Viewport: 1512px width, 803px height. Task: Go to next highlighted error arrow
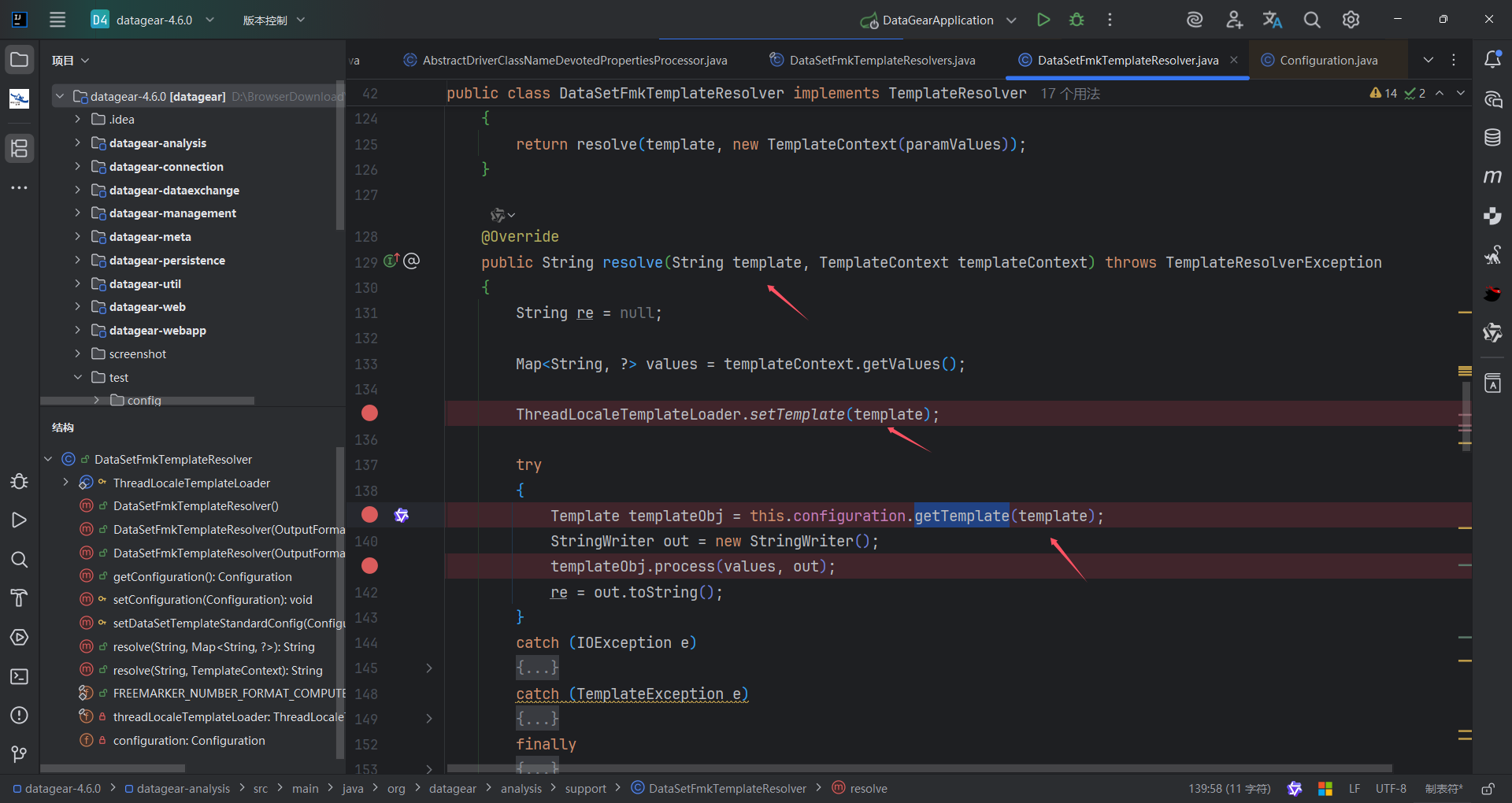point(1461,93)
